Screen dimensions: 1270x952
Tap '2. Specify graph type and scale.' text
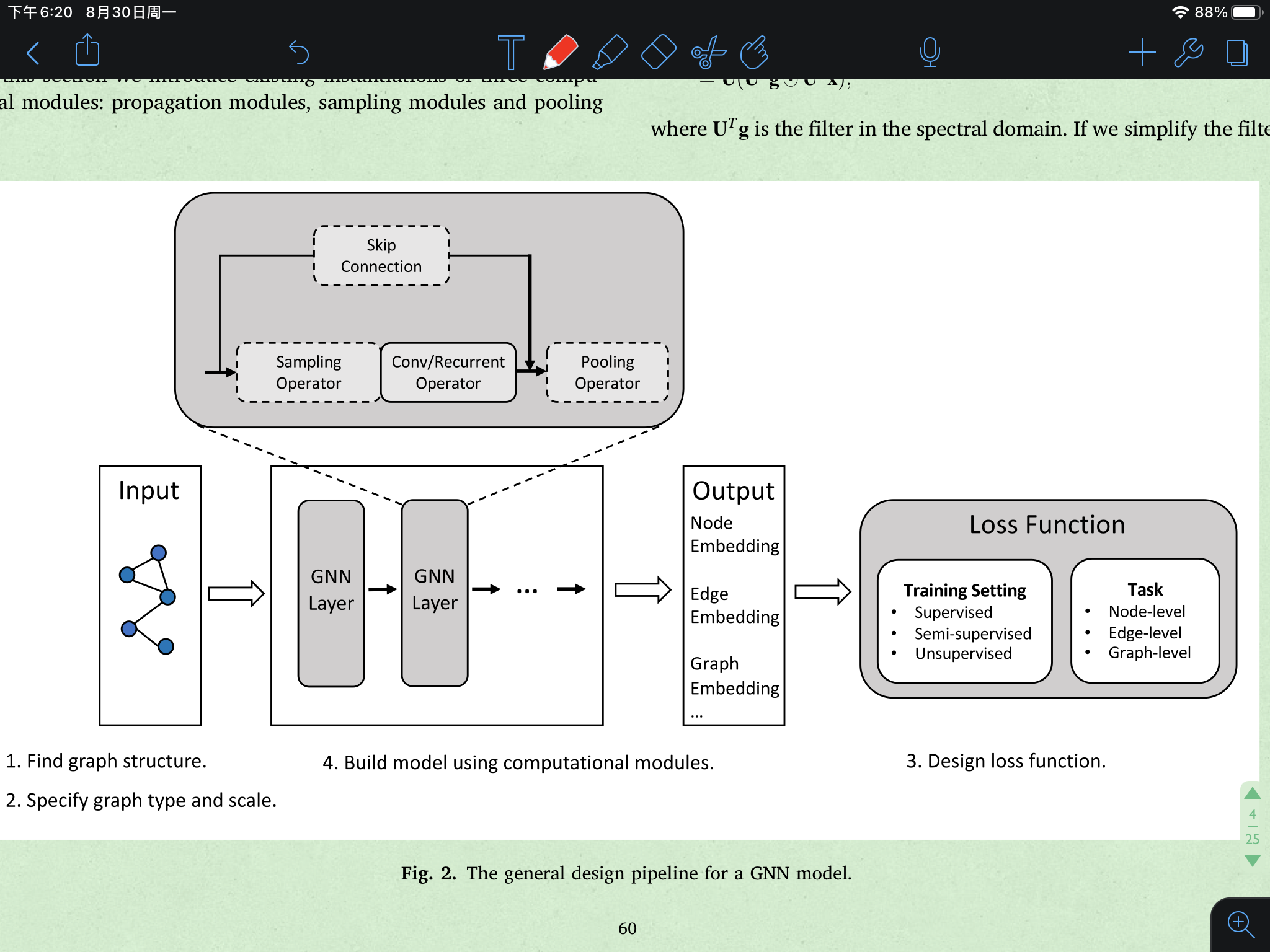tap(141, 801)
